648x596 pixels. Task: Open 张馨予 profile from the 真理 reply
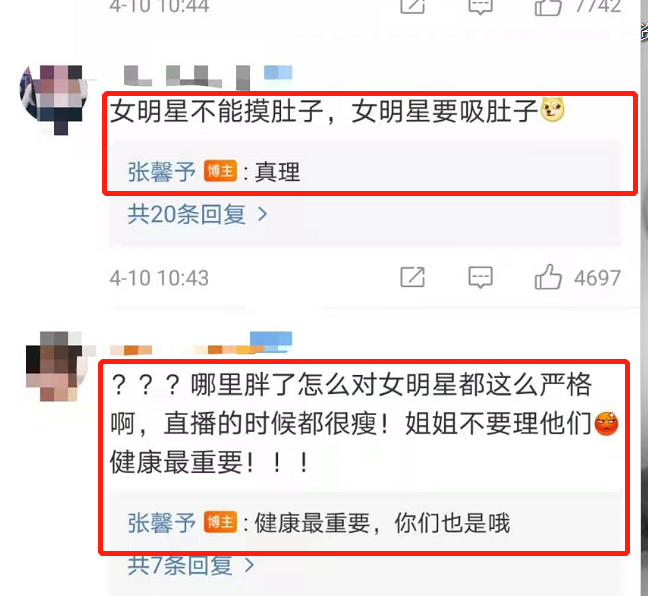click(x=162, y=172)
